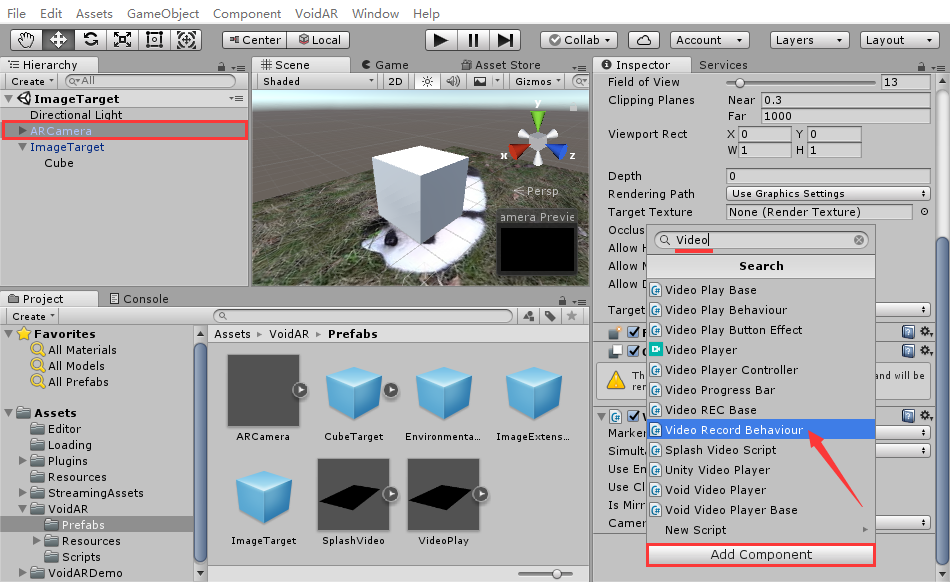
Task: Select Unity Video Player entry
Action: point(762,469)
